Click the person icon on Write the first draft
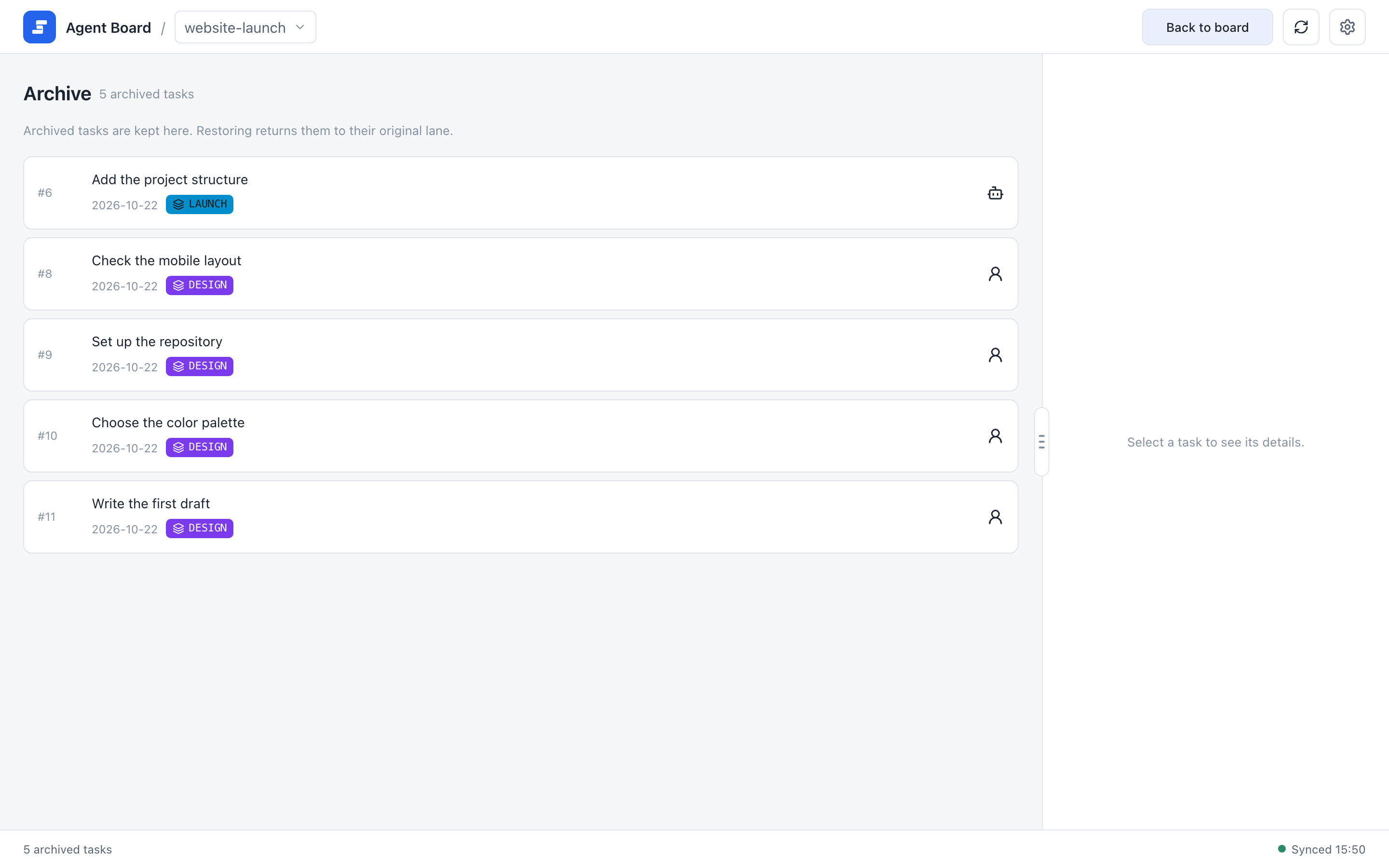1389x868 pixels. click(994, 516)
